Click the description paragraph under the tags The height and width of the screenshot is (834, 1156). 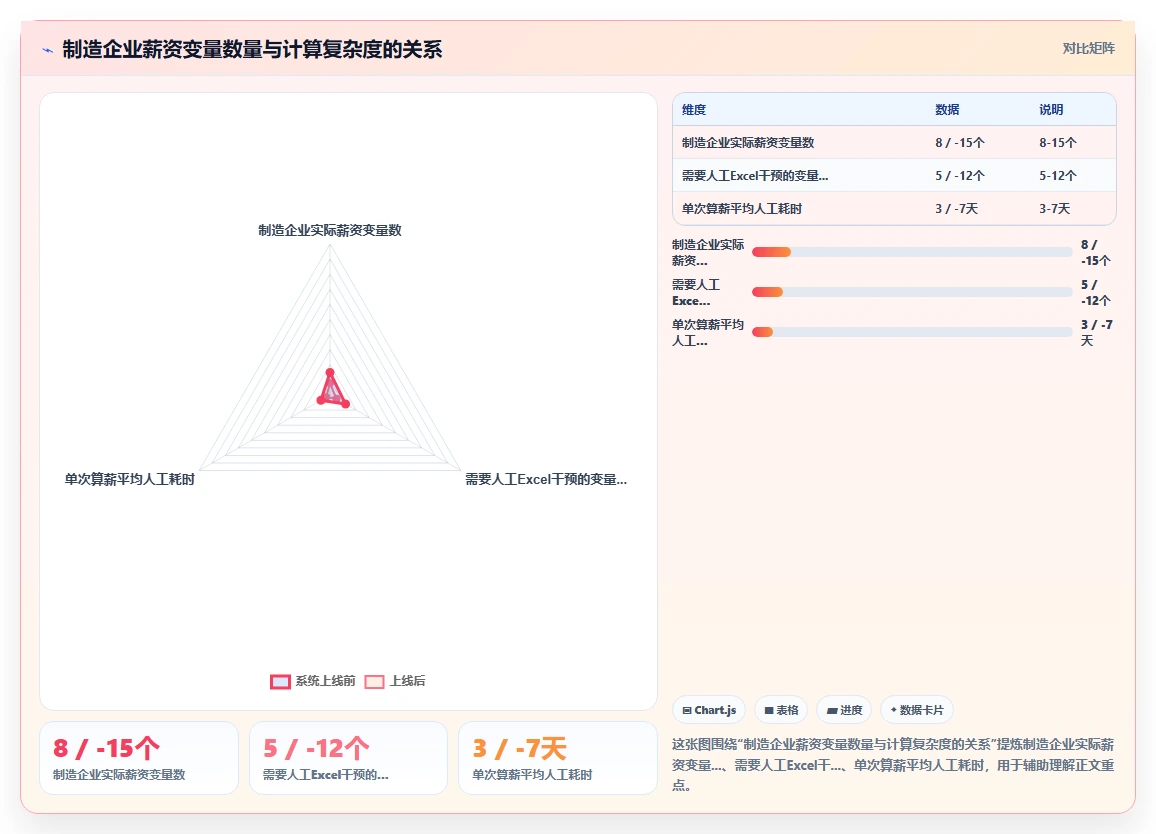893,765
